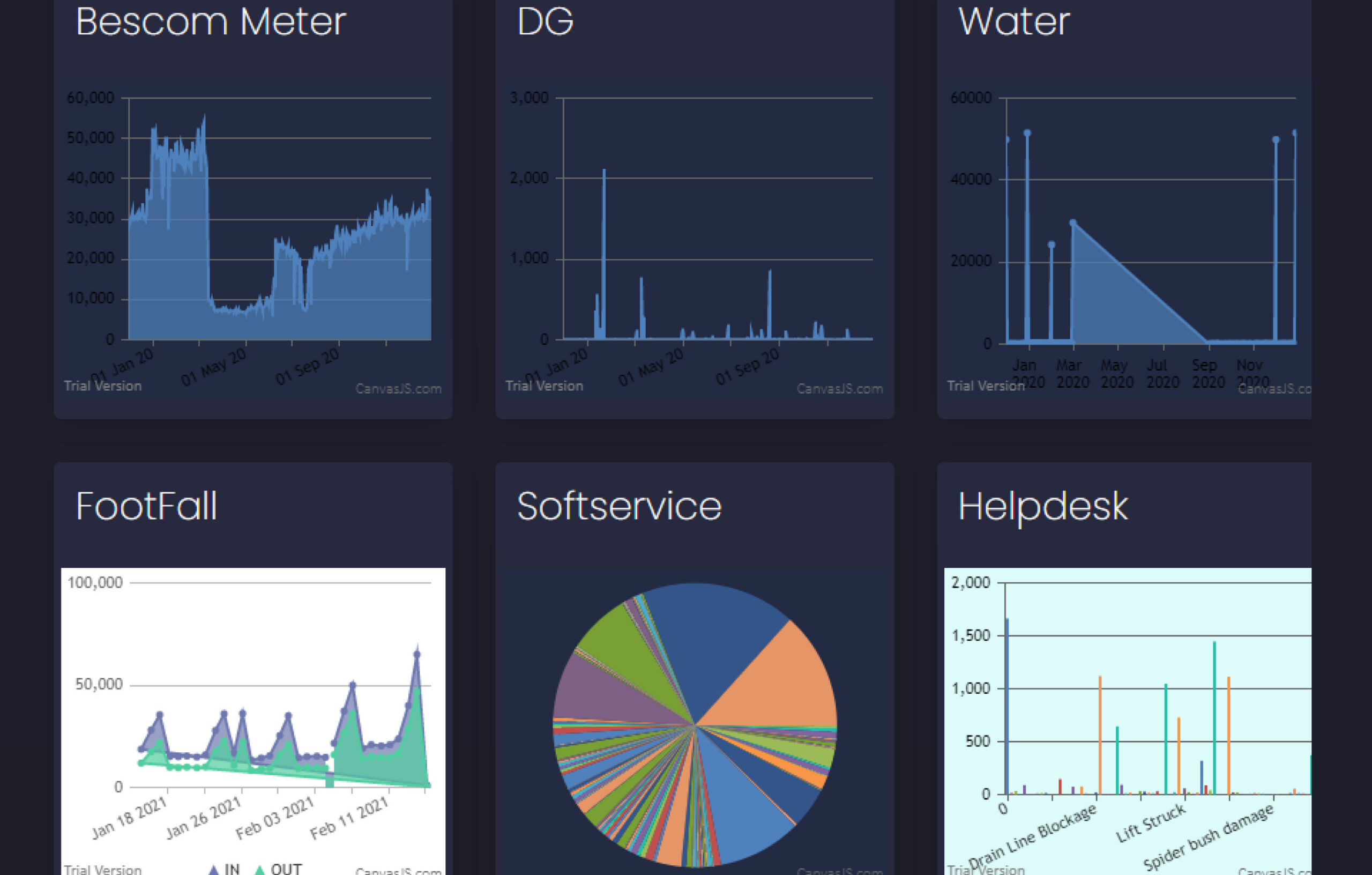Click the DG card title
This screenshot has width=1372, height=875.
click(545, 22)
